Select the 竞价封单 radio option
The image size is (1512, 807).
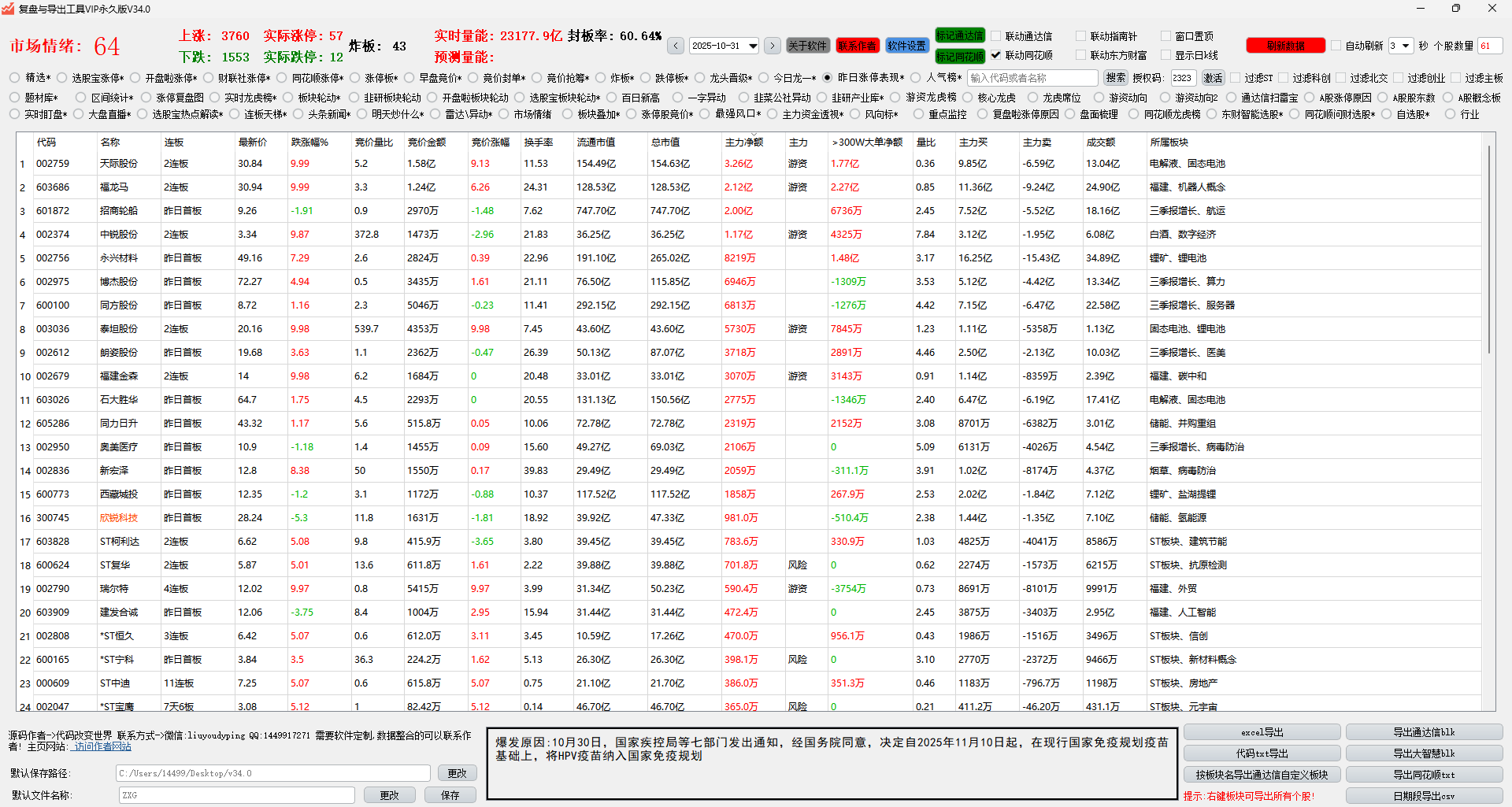coord(473,78)
